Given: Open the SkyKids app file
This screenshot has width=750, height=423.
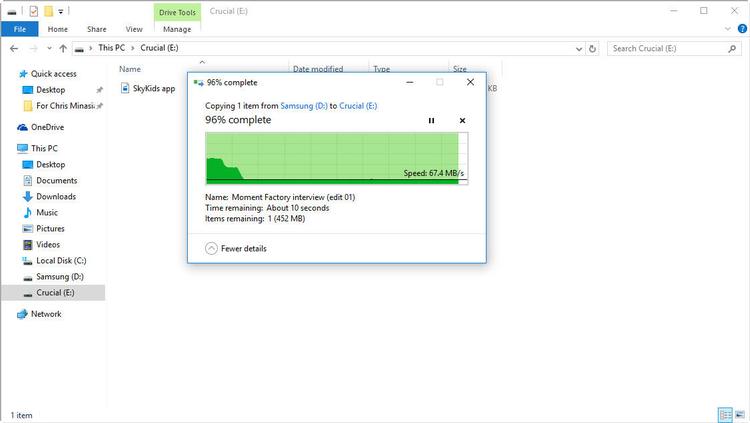Looking at the screenshot, I should (x=153, y=88).
